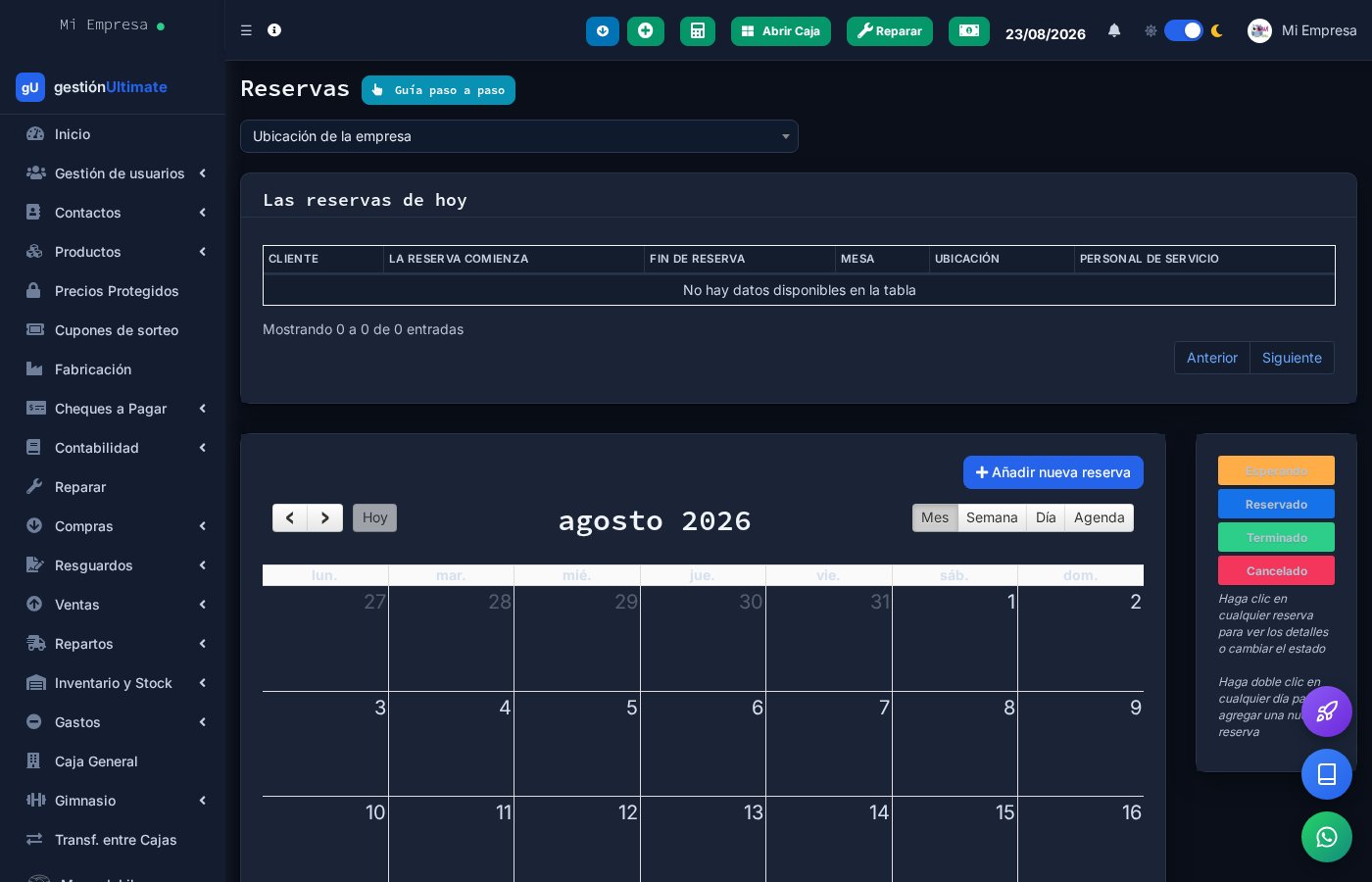Expand the Inventario y Stock submenu
The height and width of the screenshot is (882, 1372).
coord(113,683)
